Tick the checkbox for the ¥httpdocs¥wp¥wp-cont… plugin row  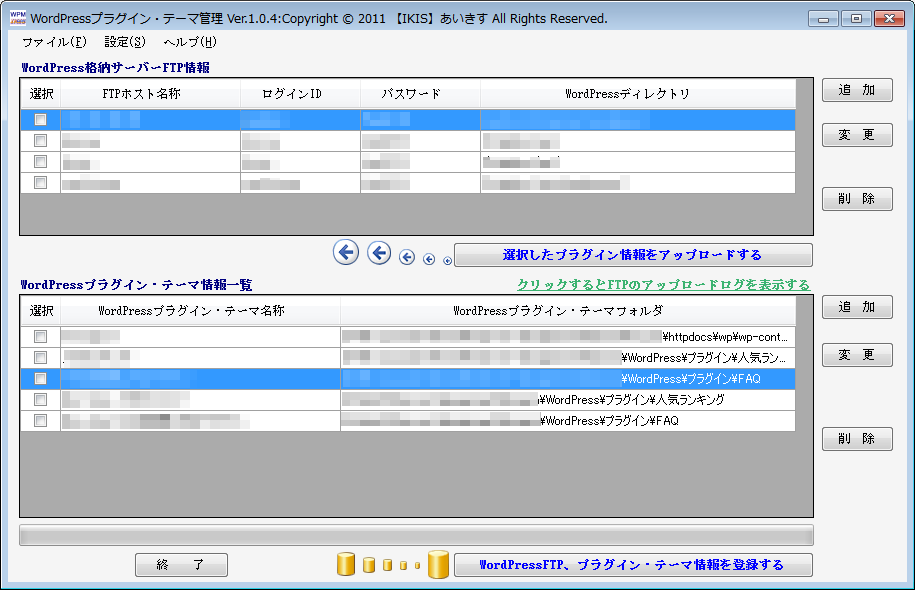40,337
